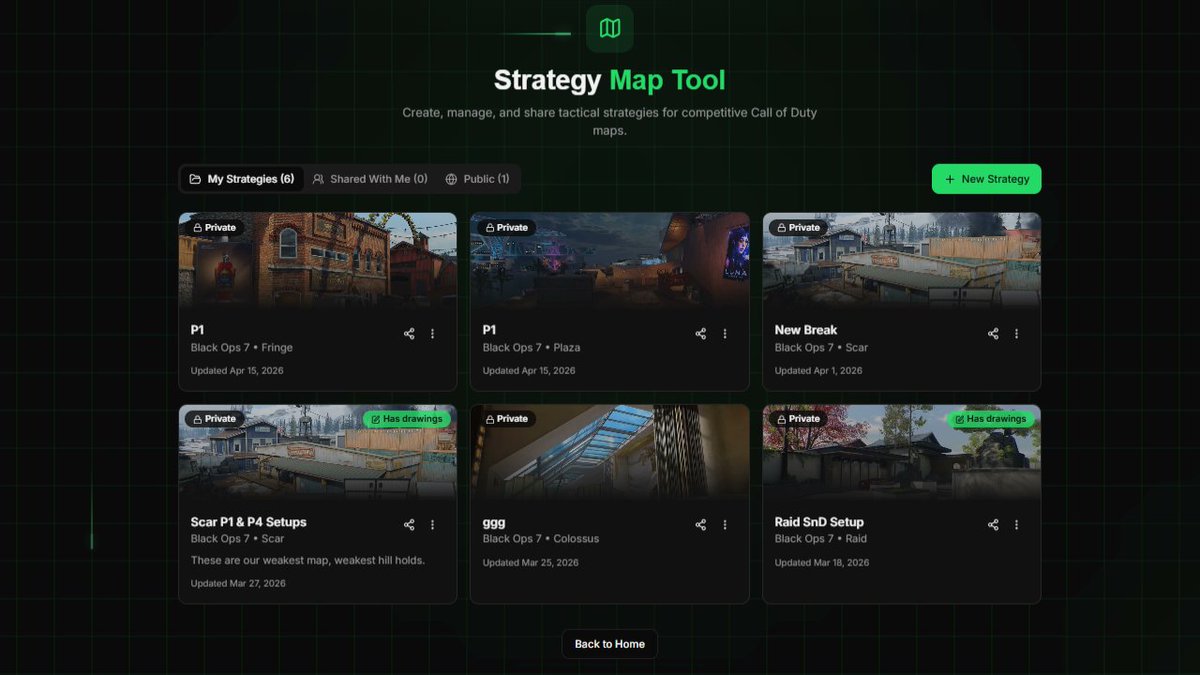Open the ggg Colossus map thumbnail
This screenshot has width=1200, height=675.
pyautogui.click(x=610, y=452)
